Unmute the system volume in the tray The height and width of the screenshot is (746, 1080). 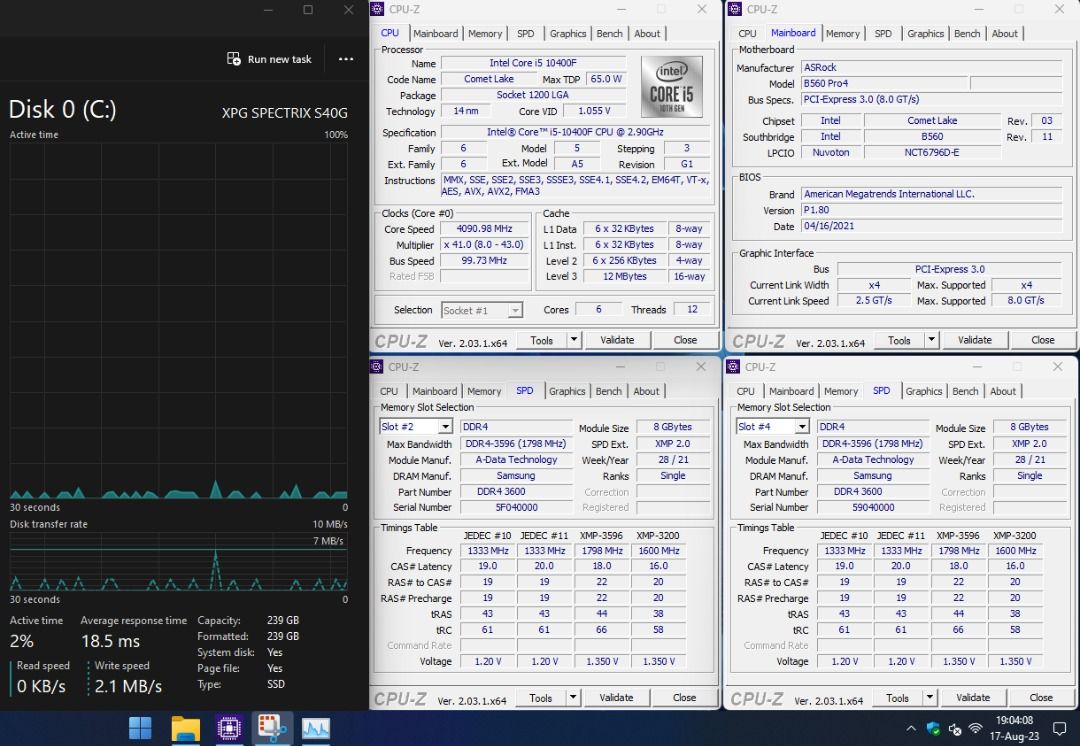(956, 729)
